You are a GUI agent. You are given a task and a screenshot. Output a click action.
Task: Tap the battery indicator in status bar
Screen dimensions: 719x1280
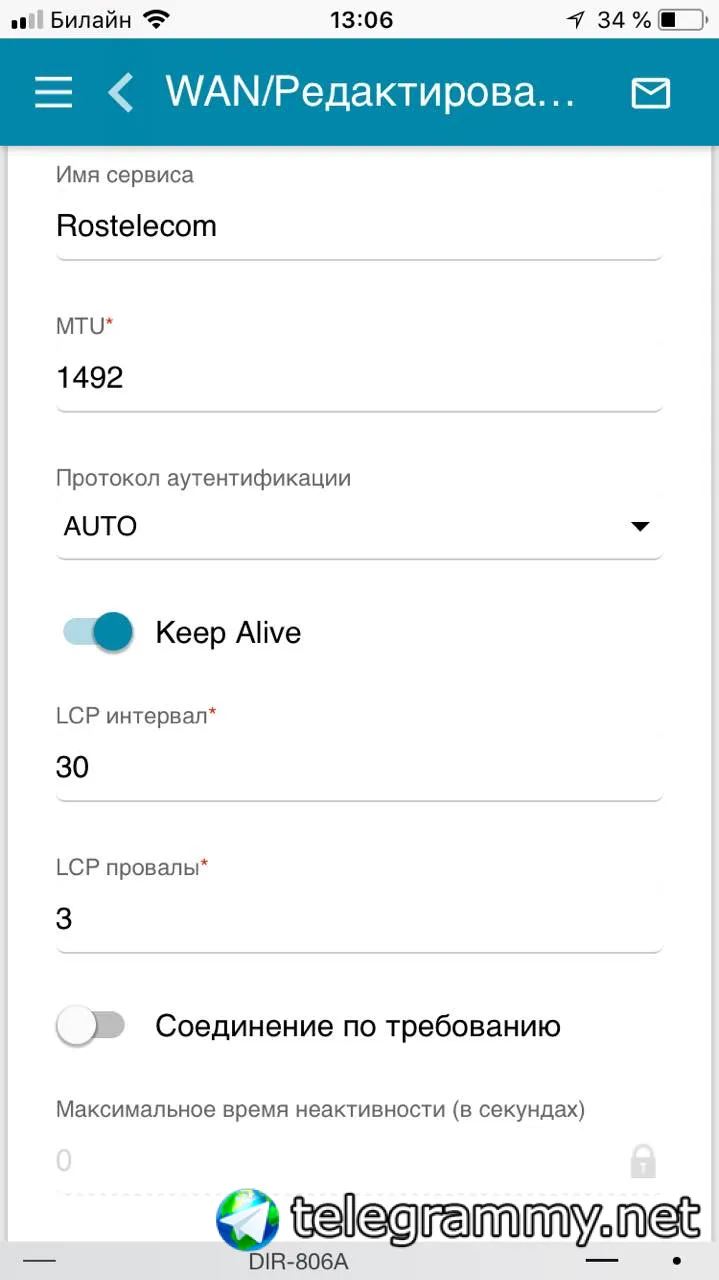[x=681, y=19]
